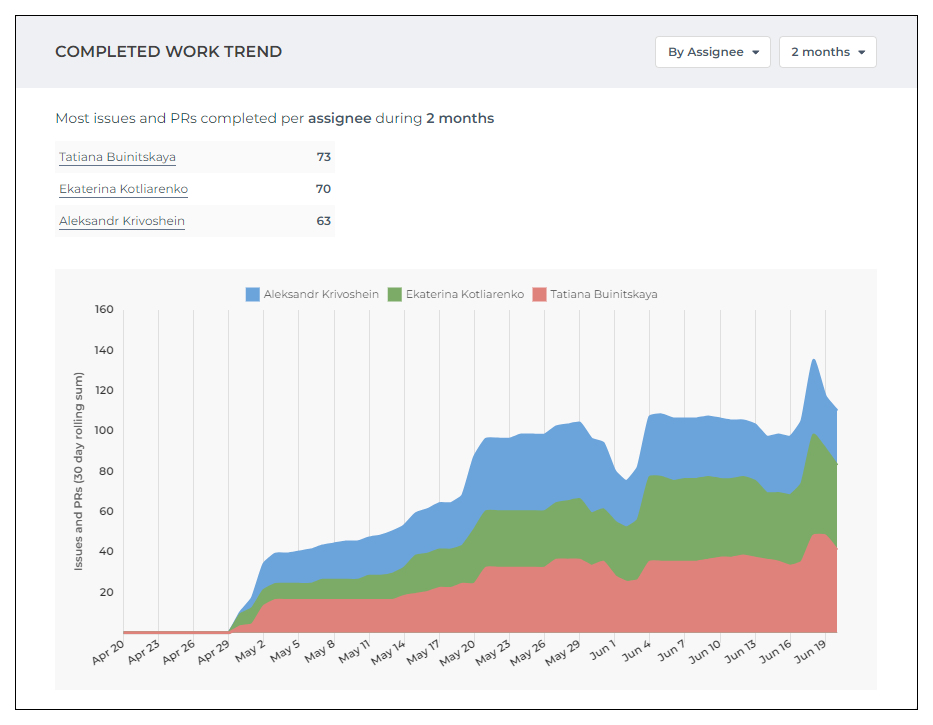Screen dimensions: 933x725
Task: Click the Jun 10 x-axis label
Action: click(x=705, y=651)
